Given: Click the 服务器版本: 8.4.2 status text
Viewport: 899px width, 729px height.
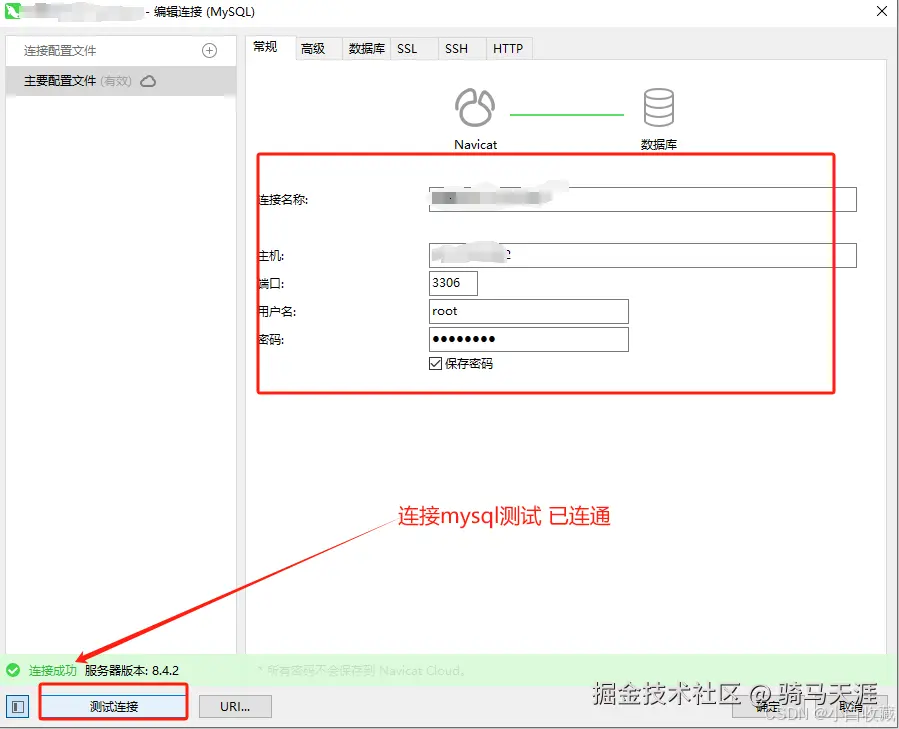Looking at the screenshot, I should 132,670.
